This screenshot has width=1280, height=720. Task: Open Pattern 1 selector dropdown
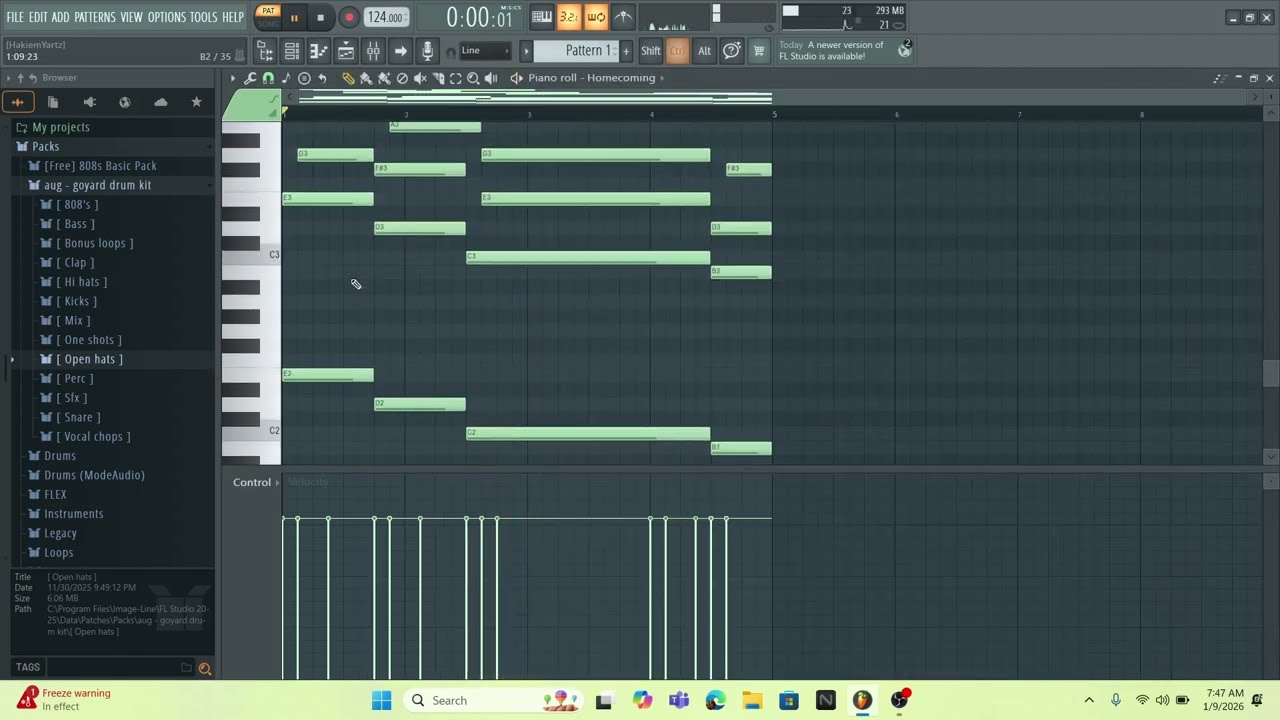pyautogui.click(x=577, y=51)
